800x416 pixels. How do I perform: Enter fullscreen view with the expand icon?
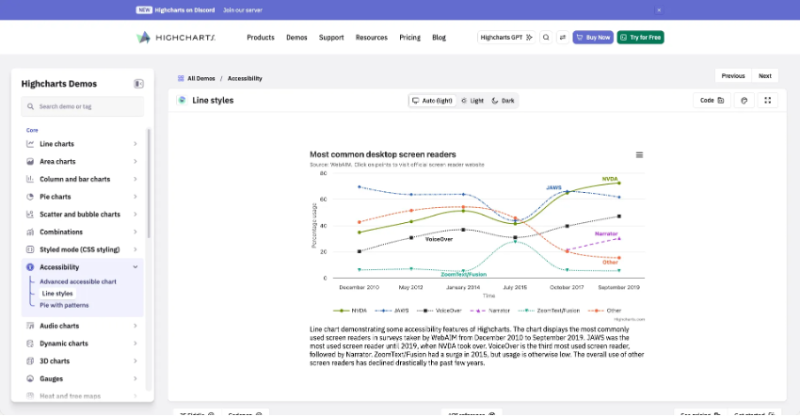pos(767,100)
